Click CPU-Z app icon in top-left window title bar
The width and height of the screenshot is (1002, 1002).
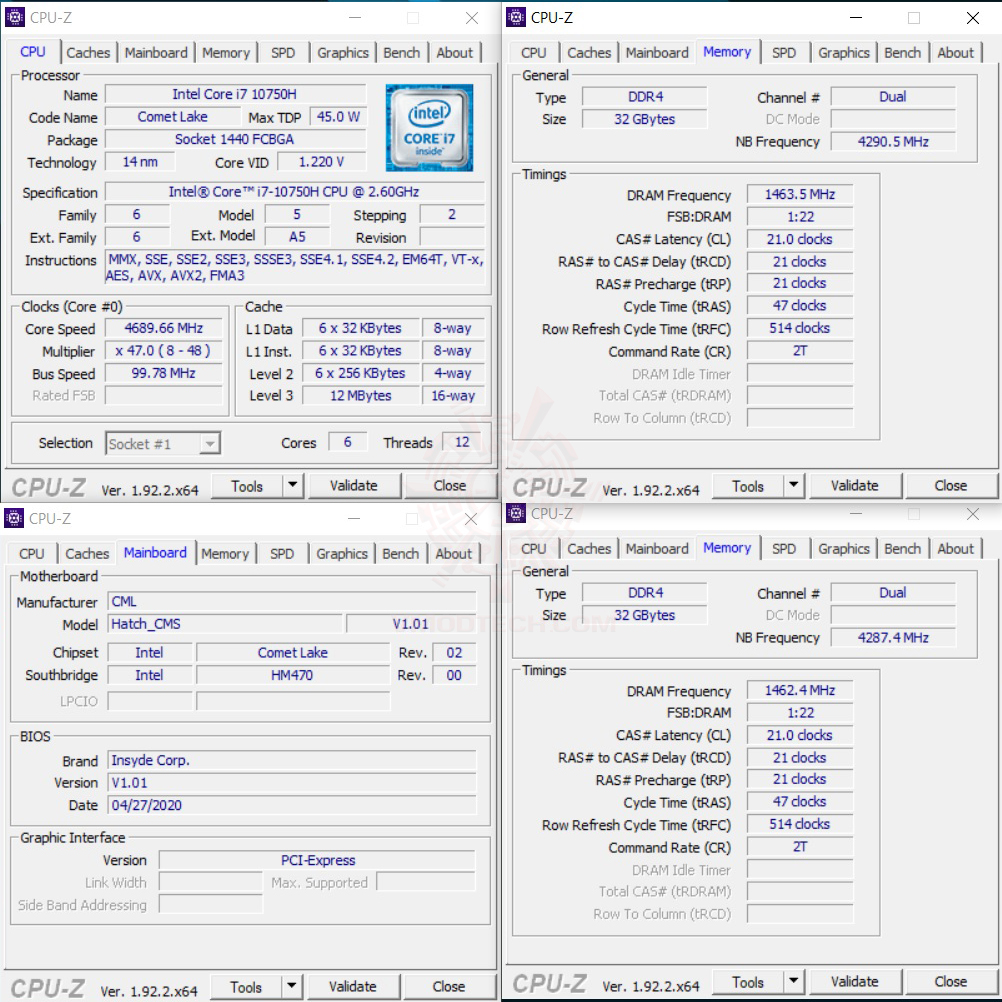(14, 17)
